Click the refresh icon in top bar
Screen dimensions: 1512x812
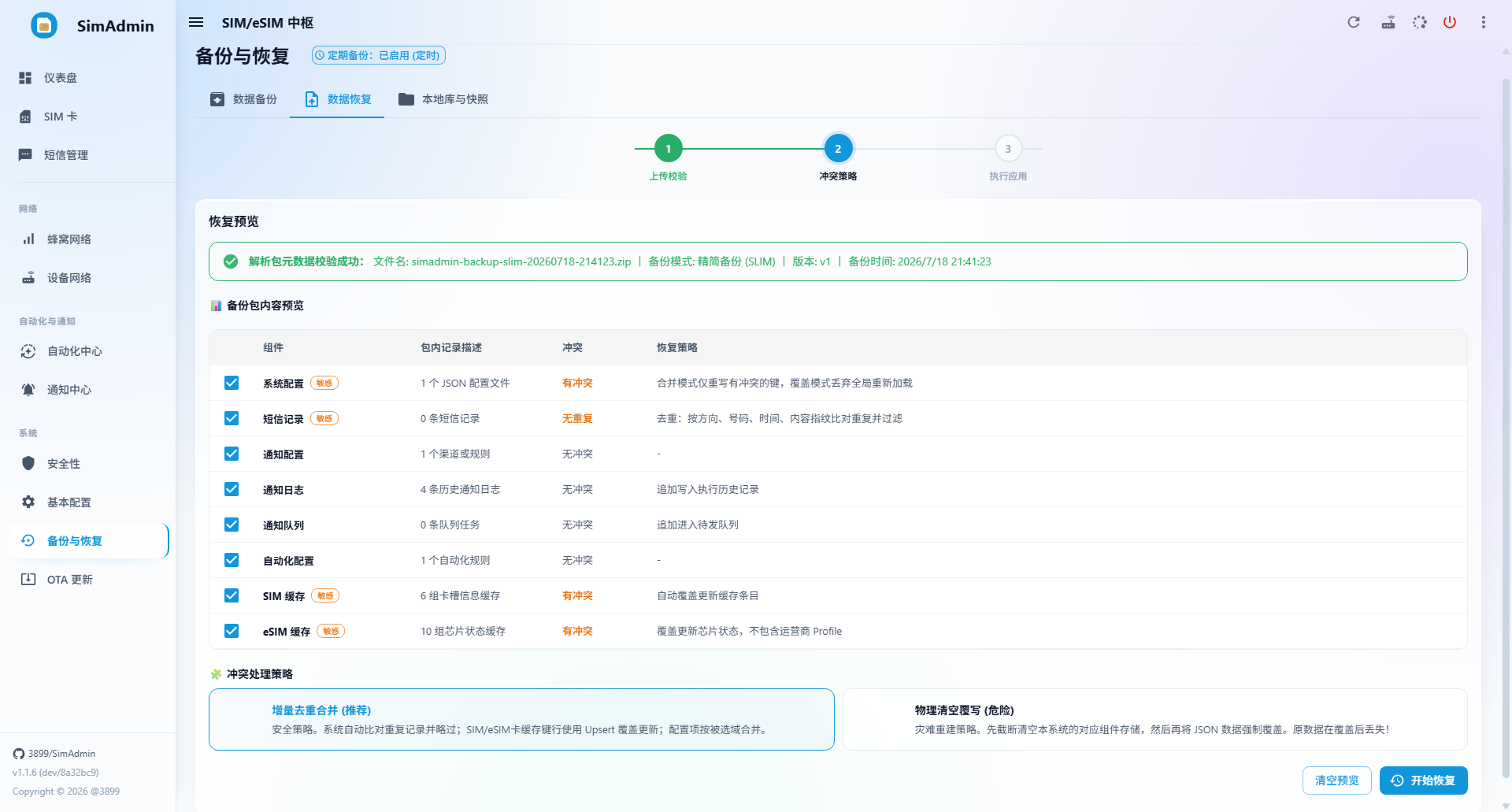point(1354,22)
